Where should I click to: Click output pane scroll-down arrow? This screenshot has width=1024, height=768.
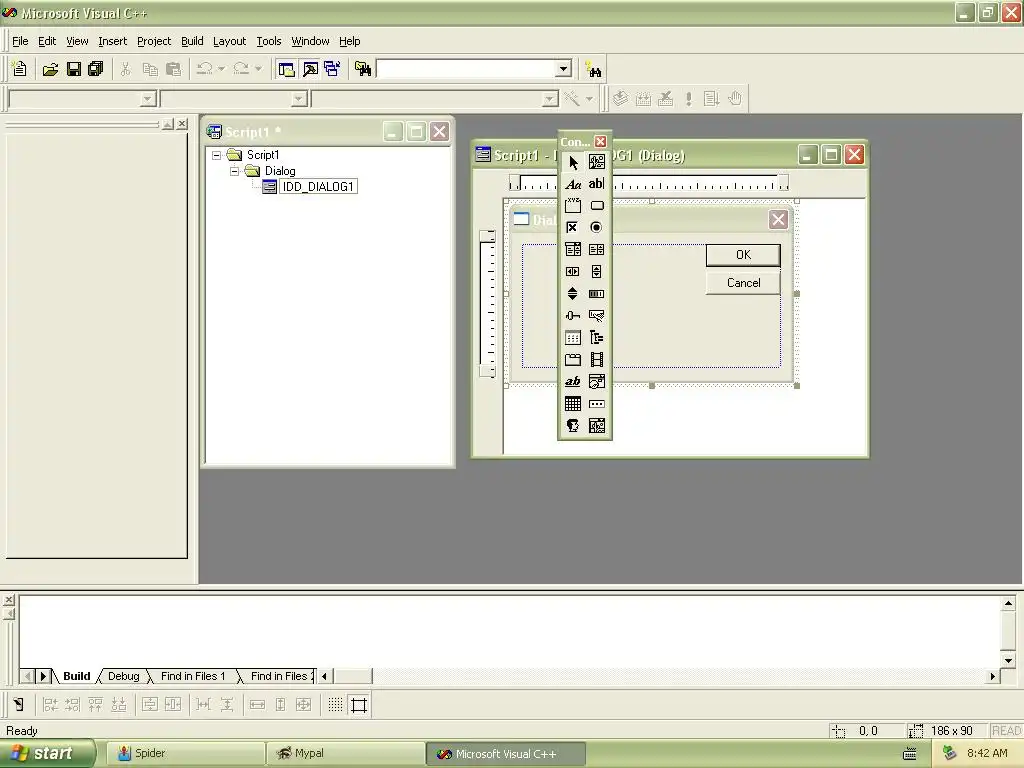1008,660
